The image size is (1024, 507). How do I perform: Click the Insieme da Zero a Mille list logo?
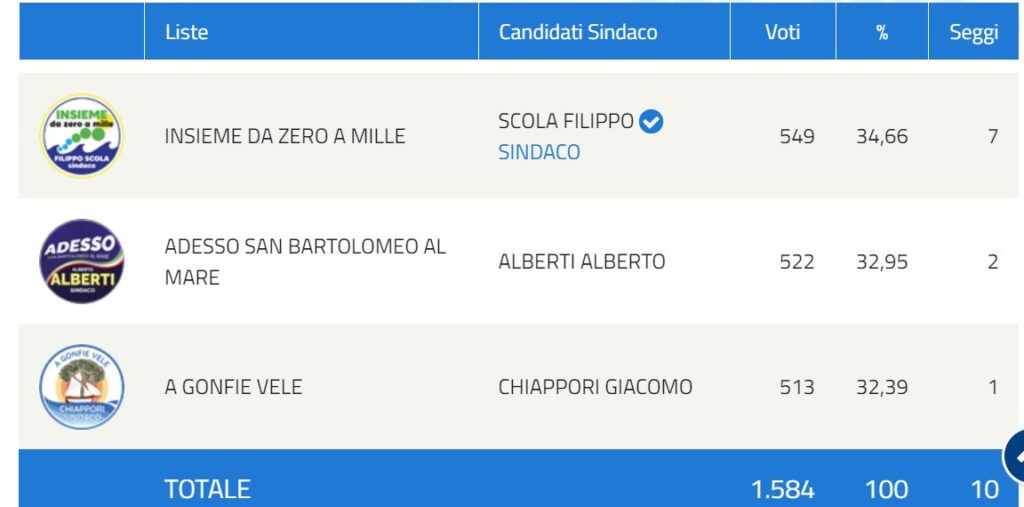81,136
